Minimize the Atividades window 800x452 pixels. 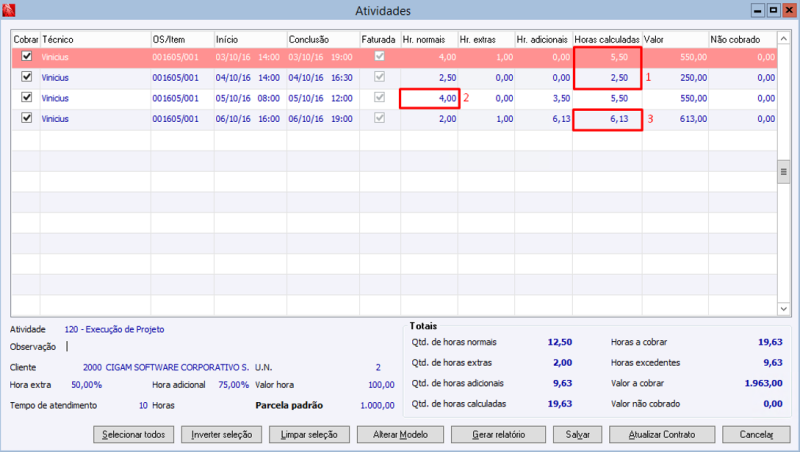(x=758, y=10)
